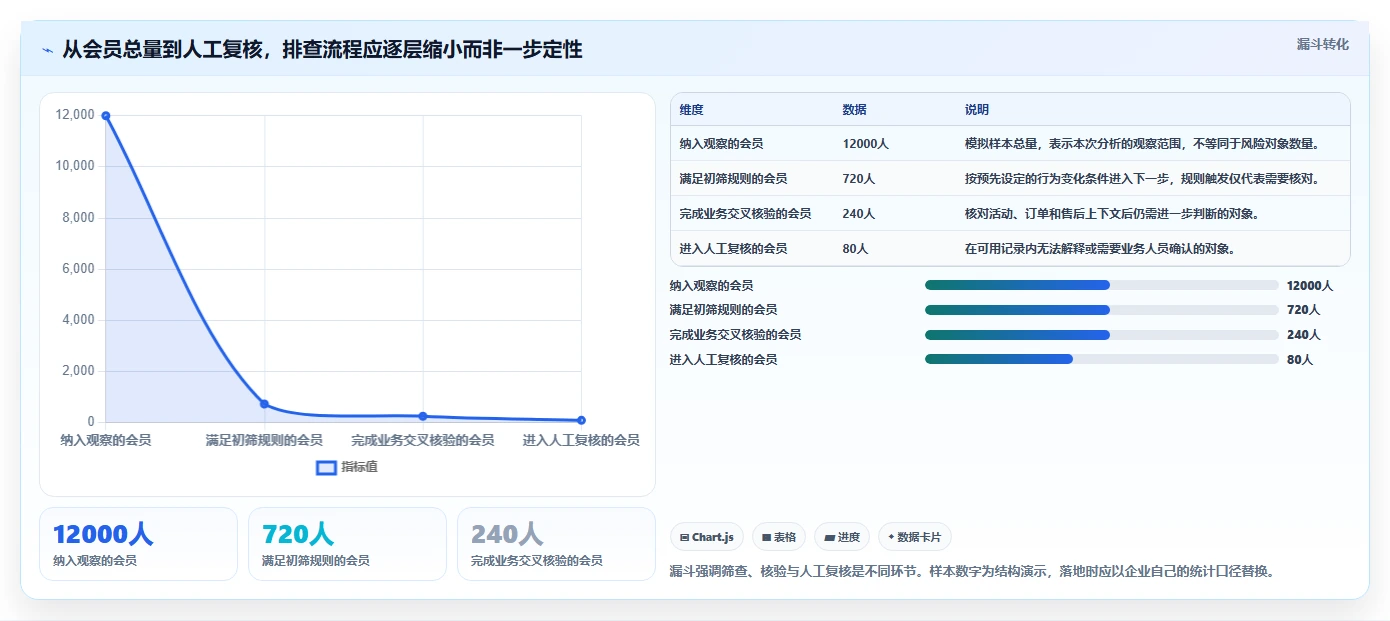Screen dimensions: 1390x621
Task: Click the description starting 按预先设定的行为变化条件
Action: (1142, 179)
